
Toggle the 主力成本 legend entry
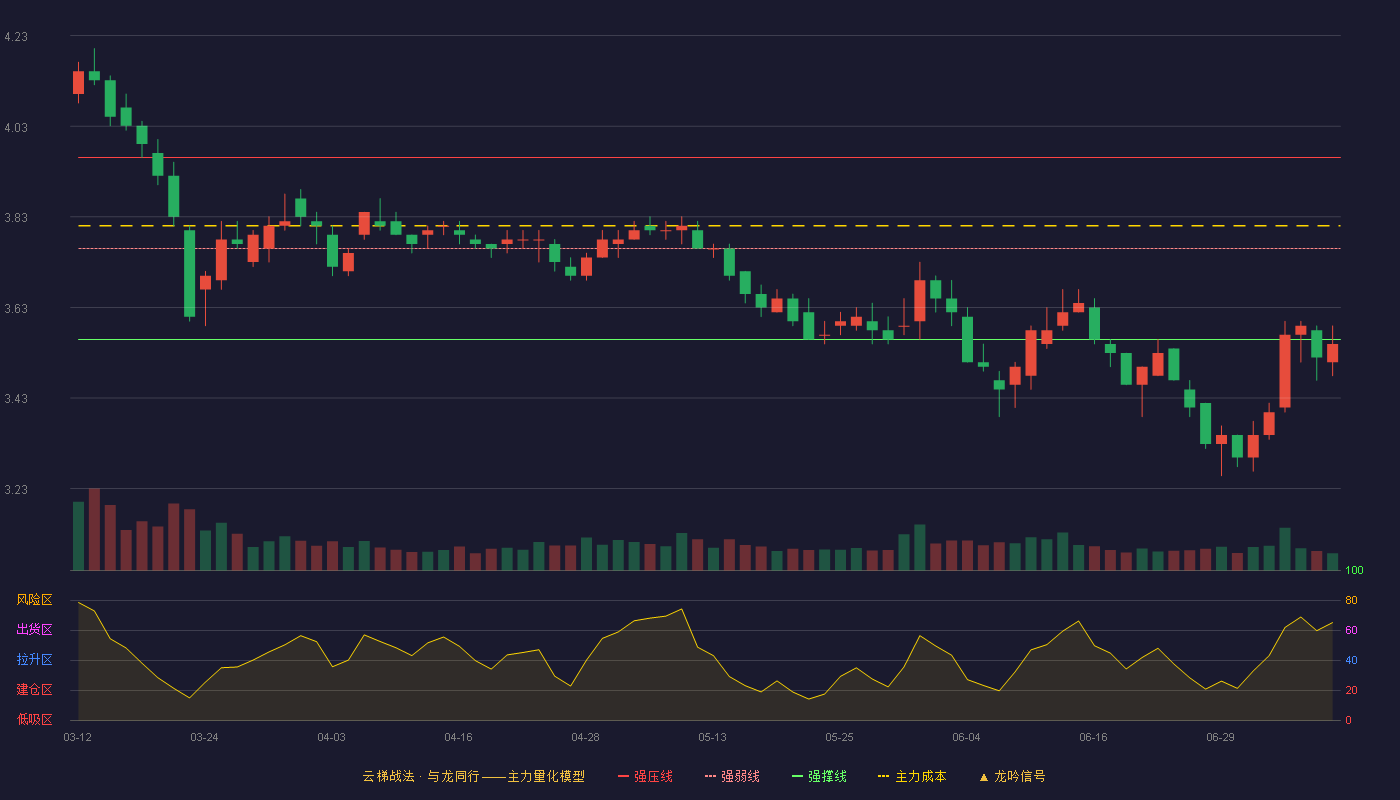[912, 776]
